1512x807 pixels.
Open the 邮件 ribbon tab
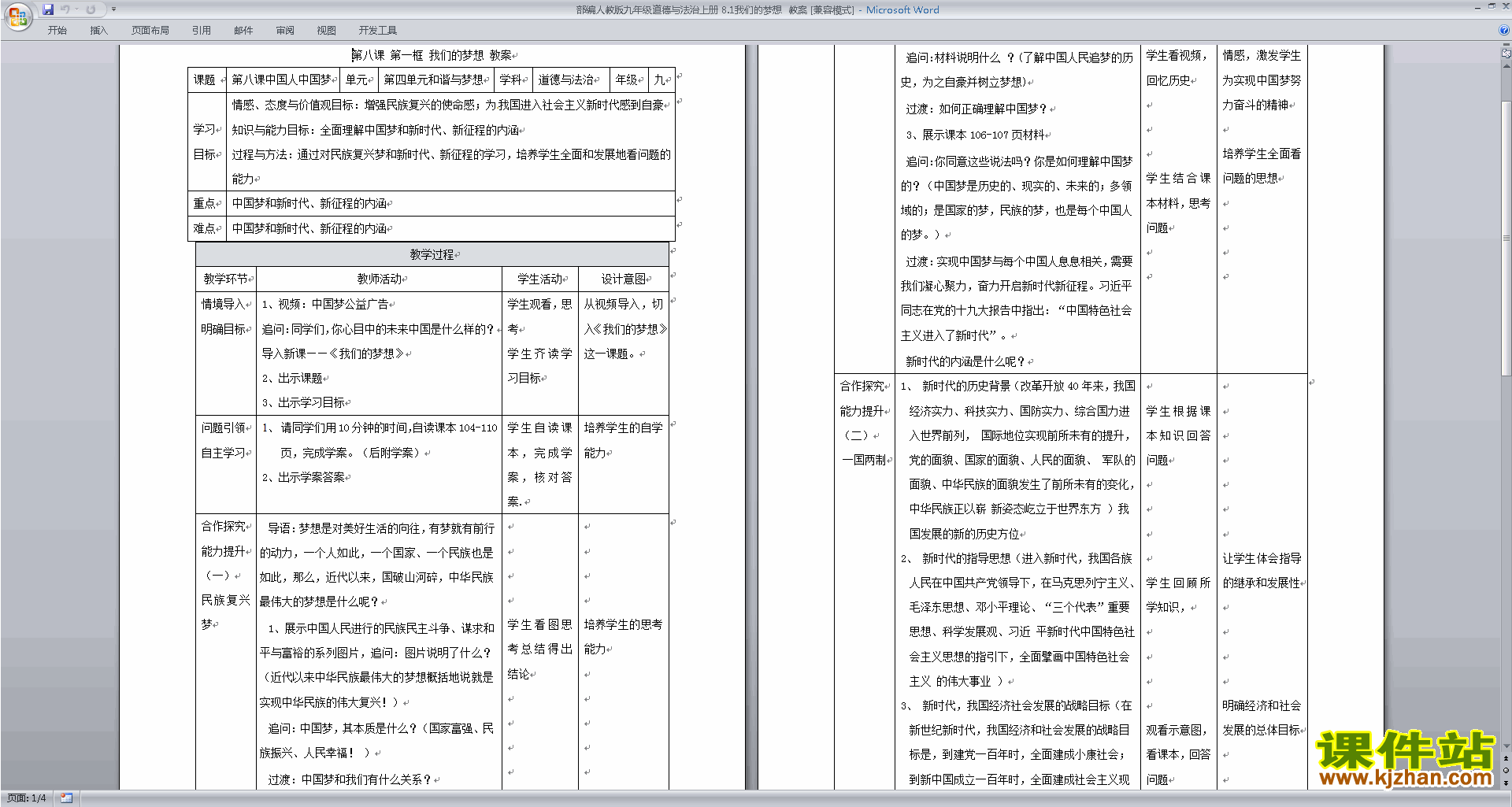point(243,31)
